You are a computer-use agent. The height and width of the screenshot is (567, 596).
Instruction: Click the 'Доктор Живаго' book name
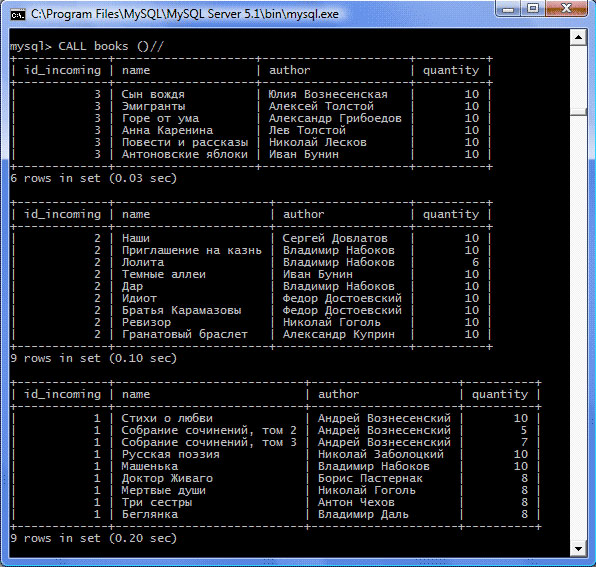click(x=167, y=478)
